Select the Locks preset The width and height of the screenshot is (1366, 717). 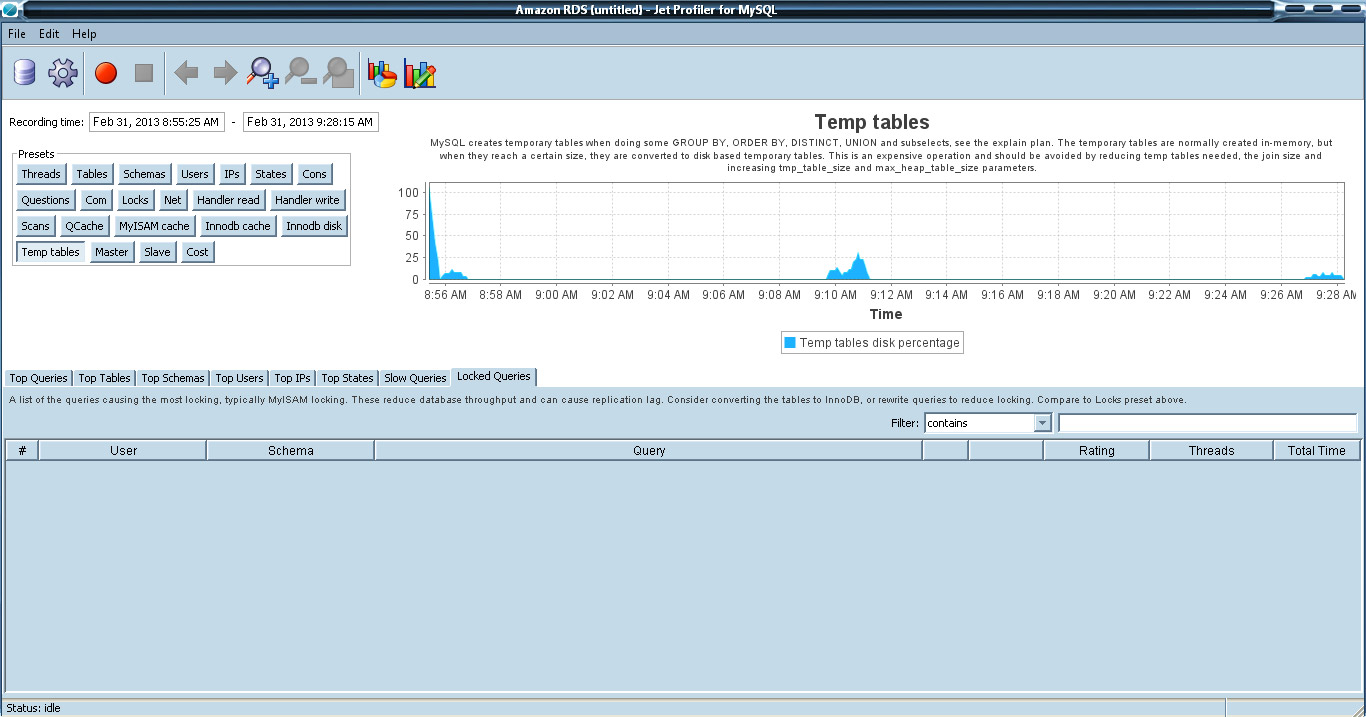[135, 200]
